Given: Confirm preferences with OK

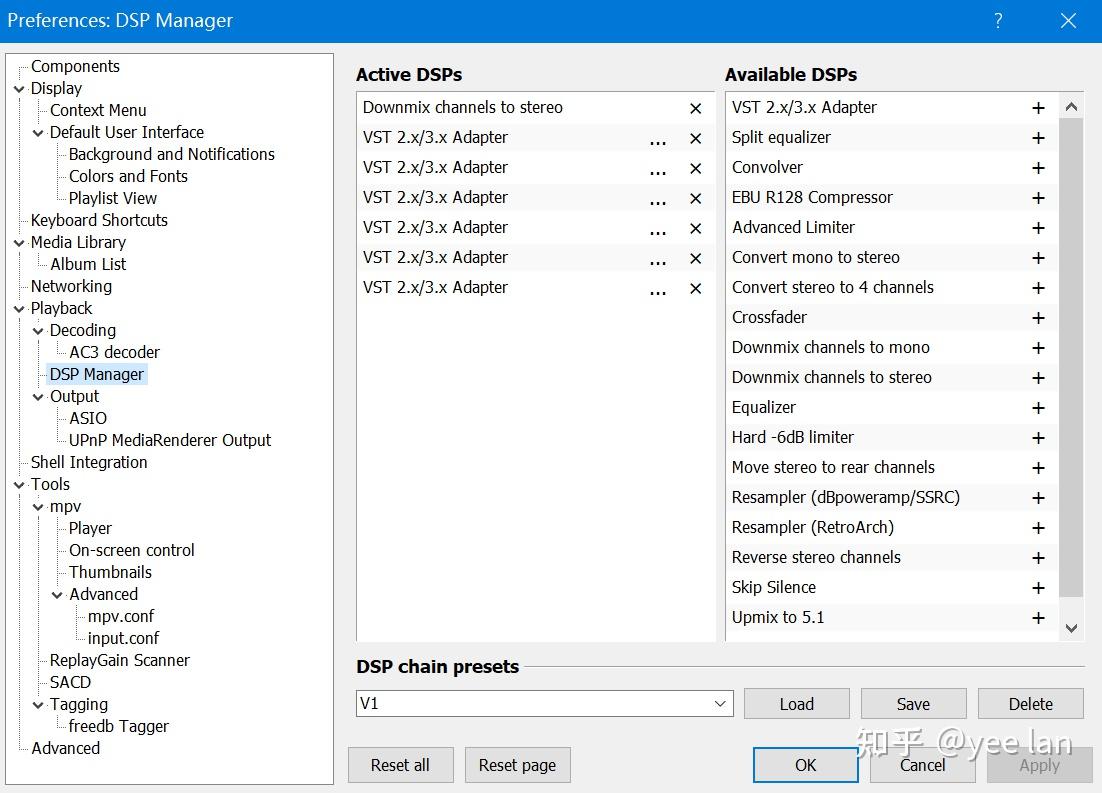Looking at the screenshot, I should (805, 765).
